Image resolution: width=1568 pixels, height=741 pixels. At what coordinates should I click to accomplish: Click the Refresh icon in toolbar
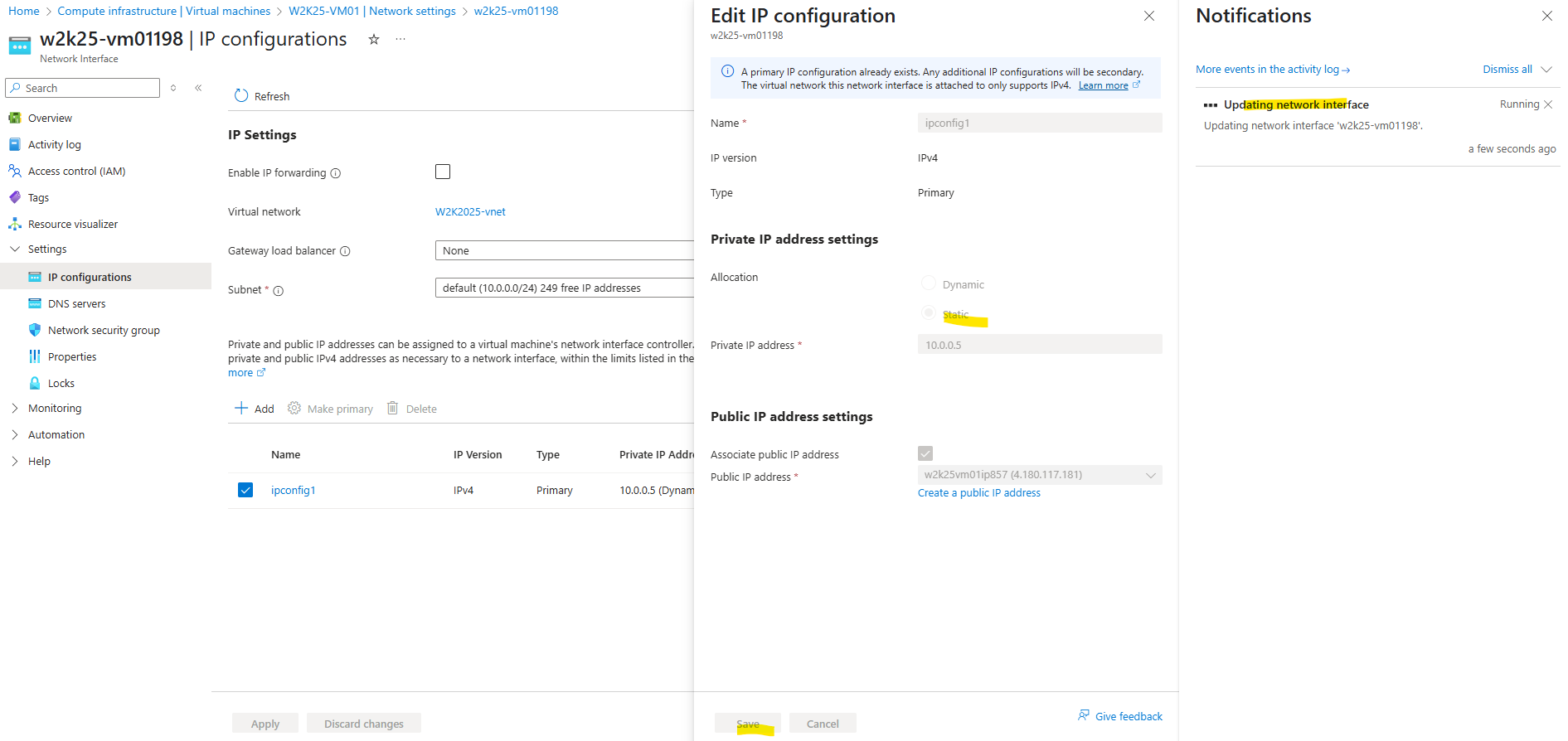[241, 96]
